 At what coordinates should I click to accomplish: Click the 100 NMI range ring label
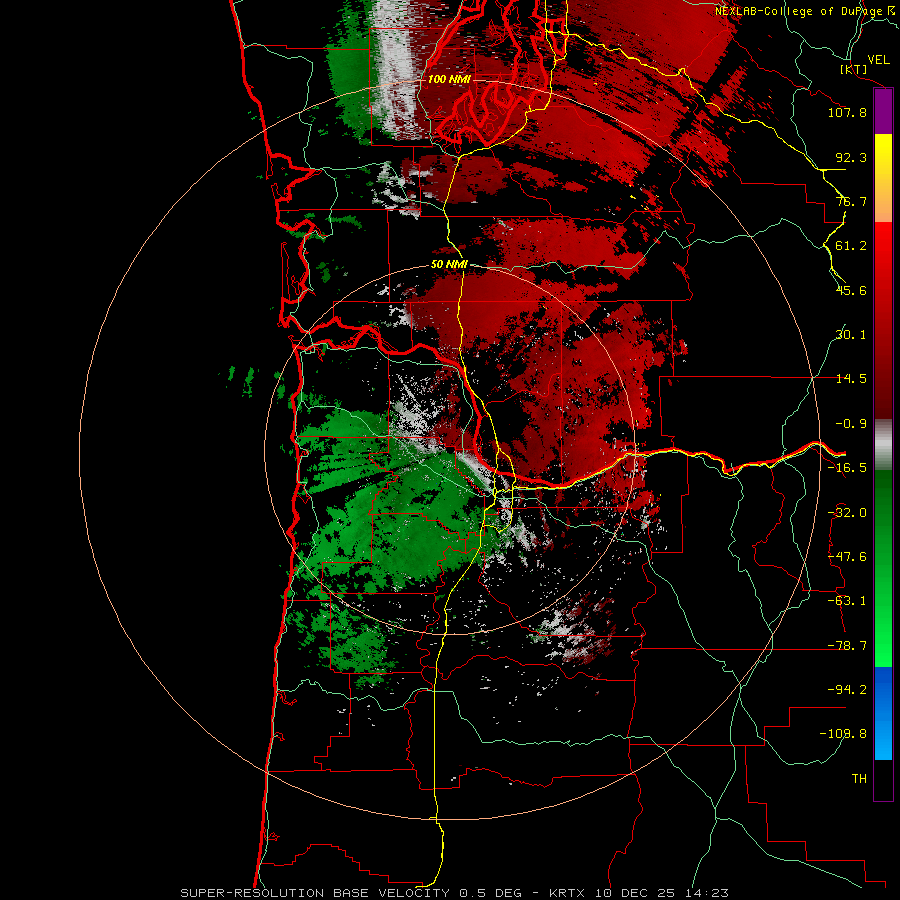coord(449,79)
